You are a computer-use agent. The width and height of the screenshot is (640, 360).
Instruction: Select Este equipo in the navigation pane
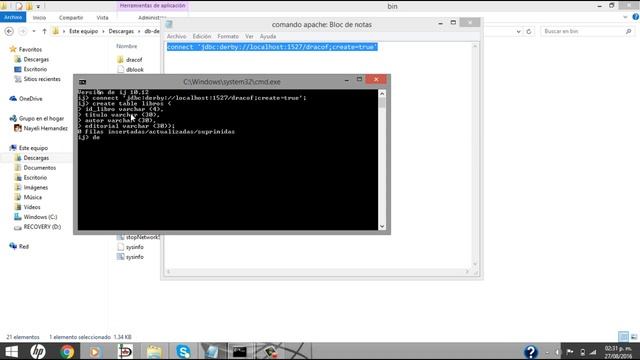pyautogui.click(x=33, y=148)
